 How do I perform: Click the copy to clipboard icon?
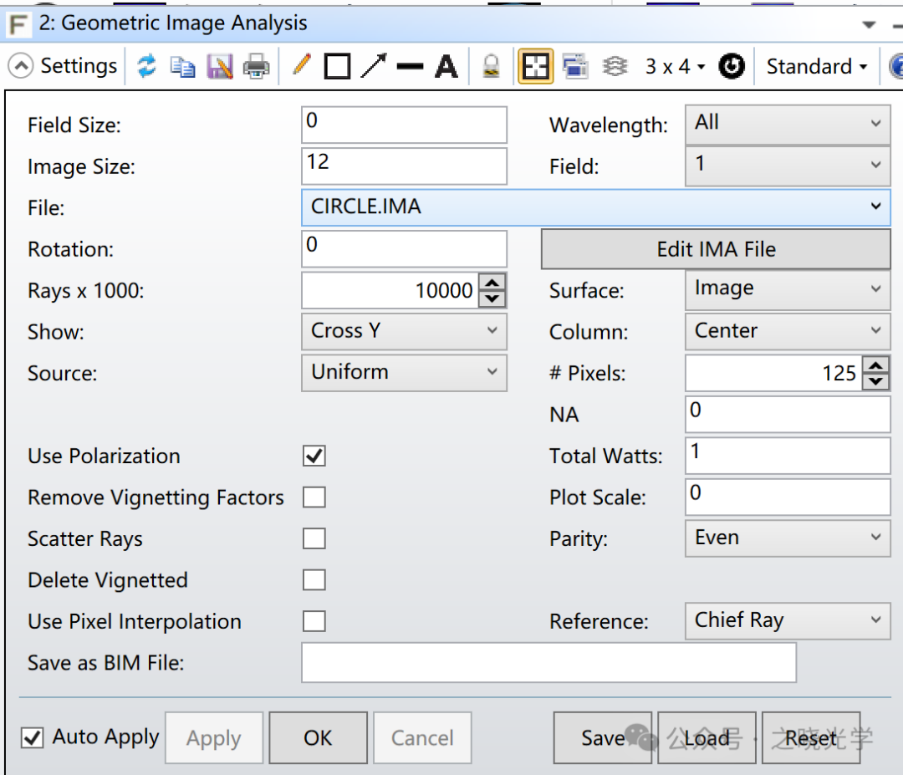click(x=182, y=67)
